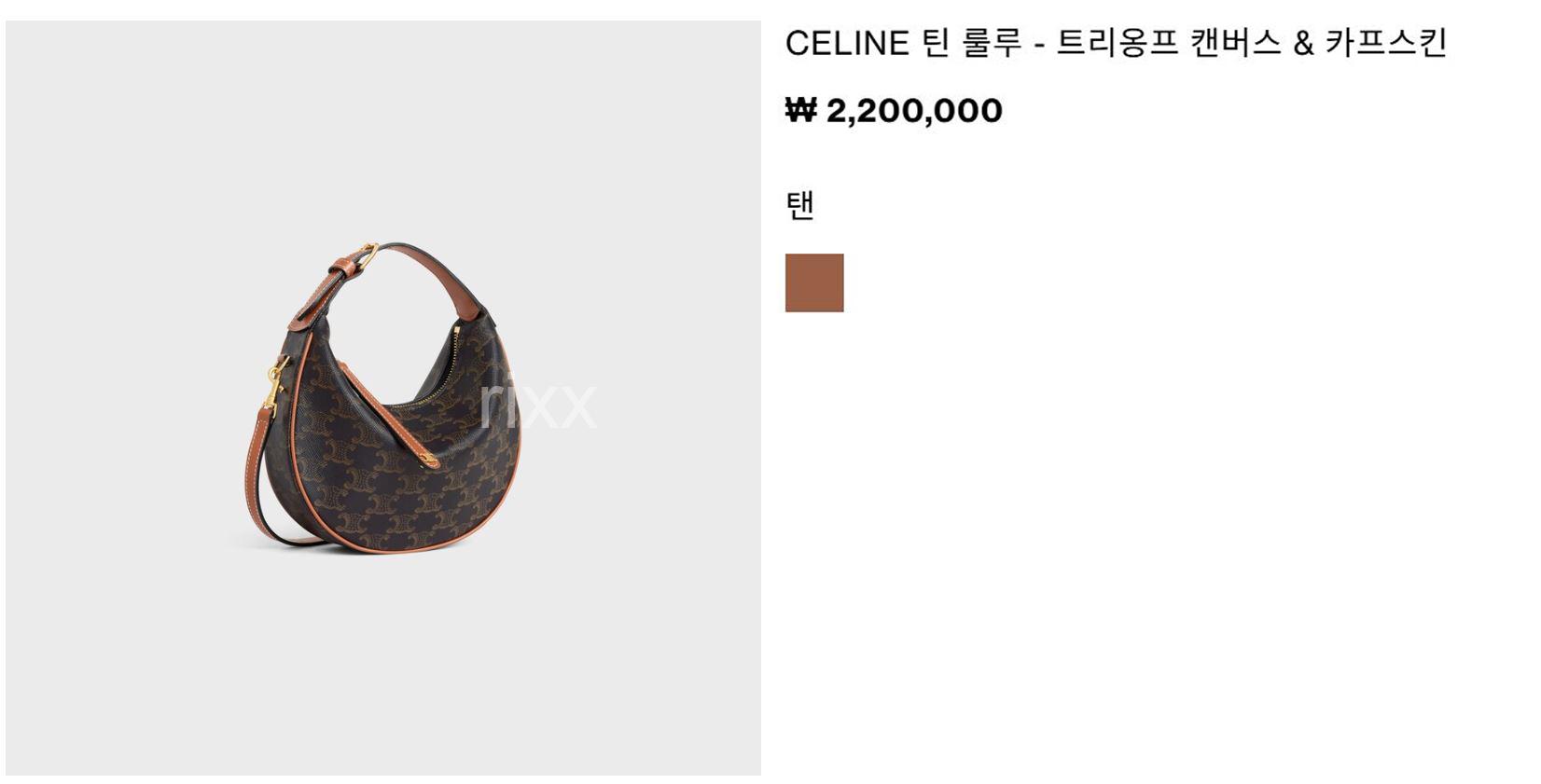Click the 트리옹프 캔버스 text in title
The width and height of the screenshot is (1541, 784).
click(x=1170, y=43)
